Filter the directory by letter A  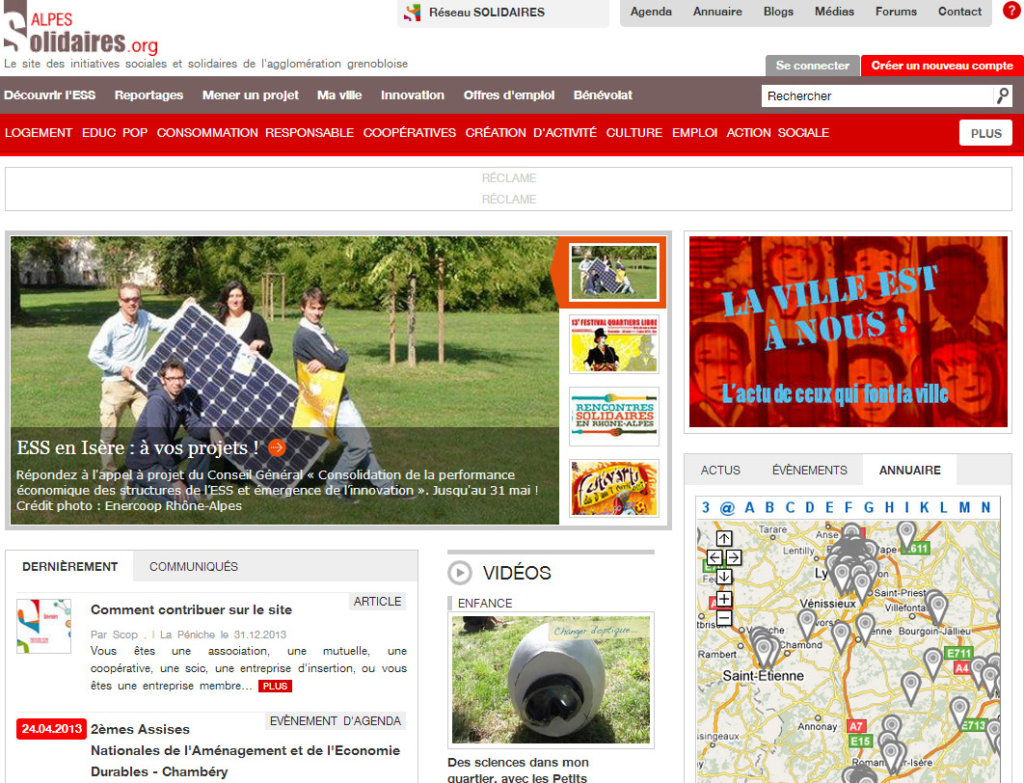(x=749, y=507)
